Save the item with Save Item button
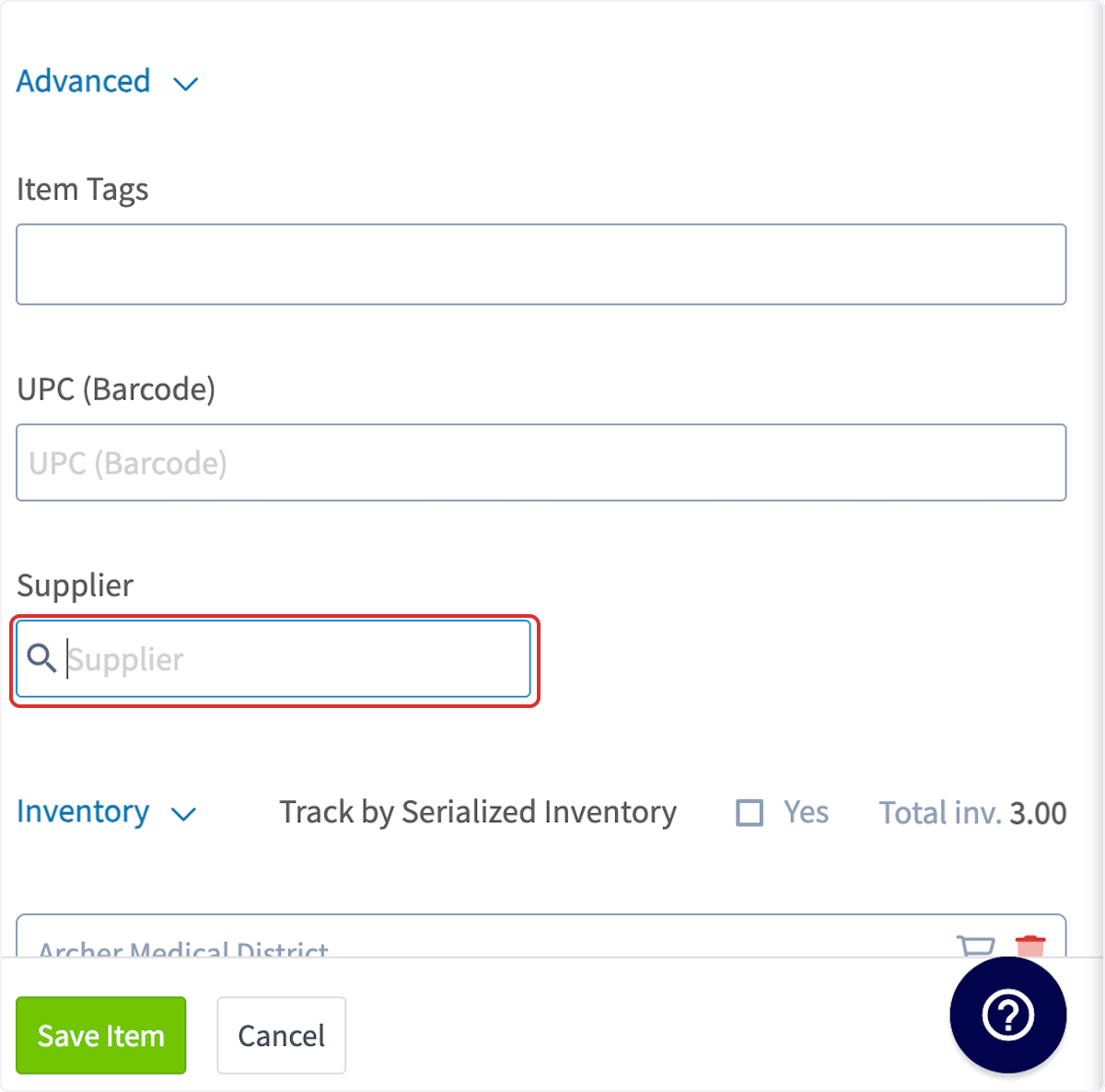Viewport: 1105px width, 1092px height. point(101,1035)
